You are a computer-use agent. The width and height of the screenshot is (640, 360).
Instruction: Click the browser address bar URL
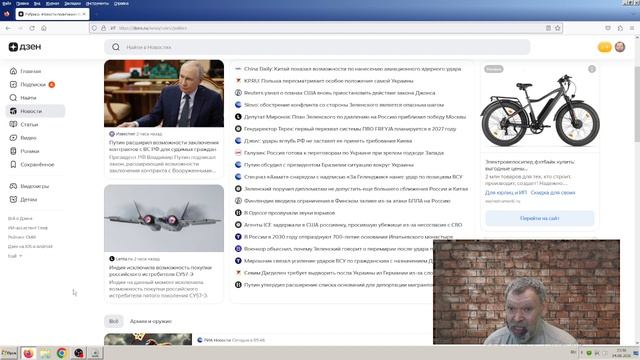(x=153, y=28)
